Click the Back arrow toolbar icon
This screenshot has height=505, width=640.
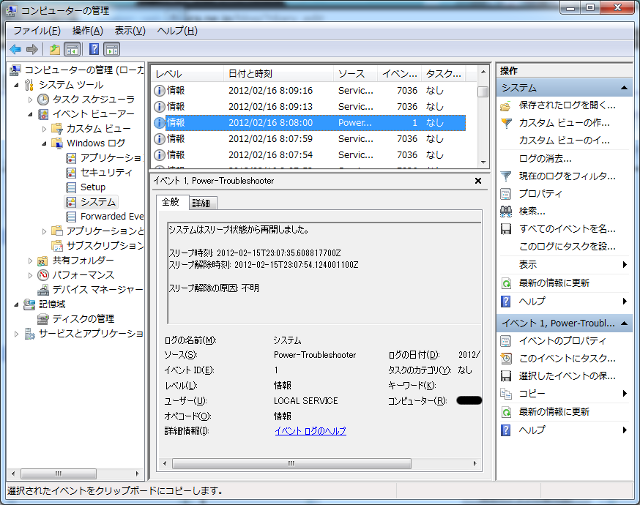coord(15,49)
